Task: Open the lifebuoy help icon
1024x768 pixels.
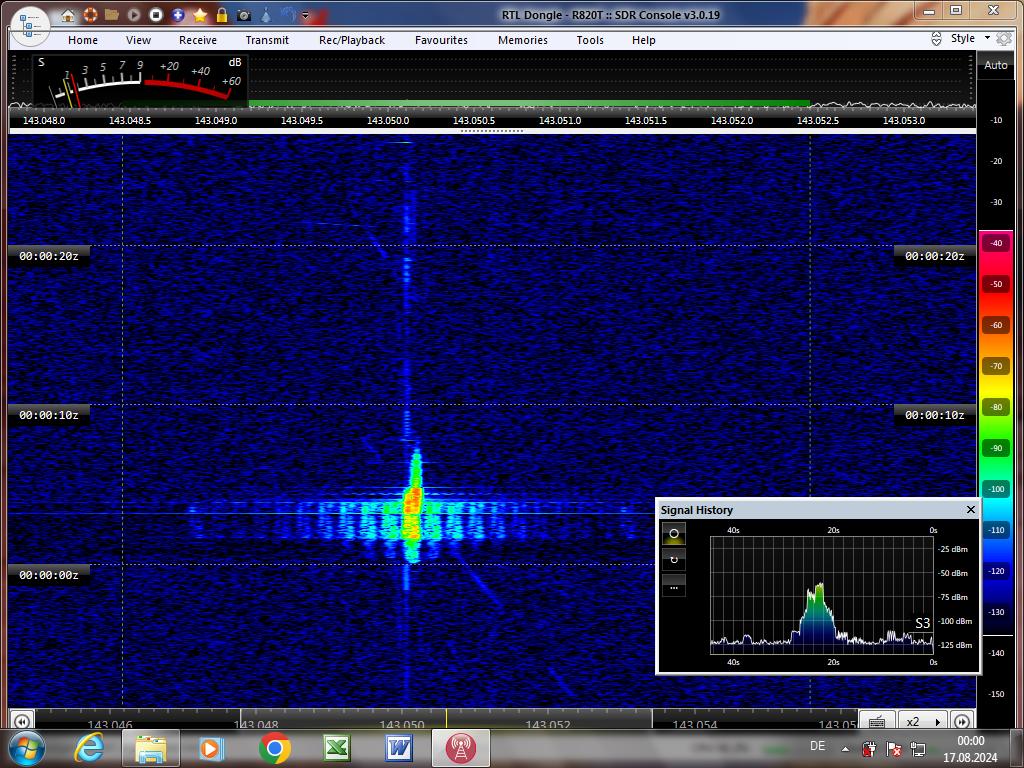Action: (90, 15)
